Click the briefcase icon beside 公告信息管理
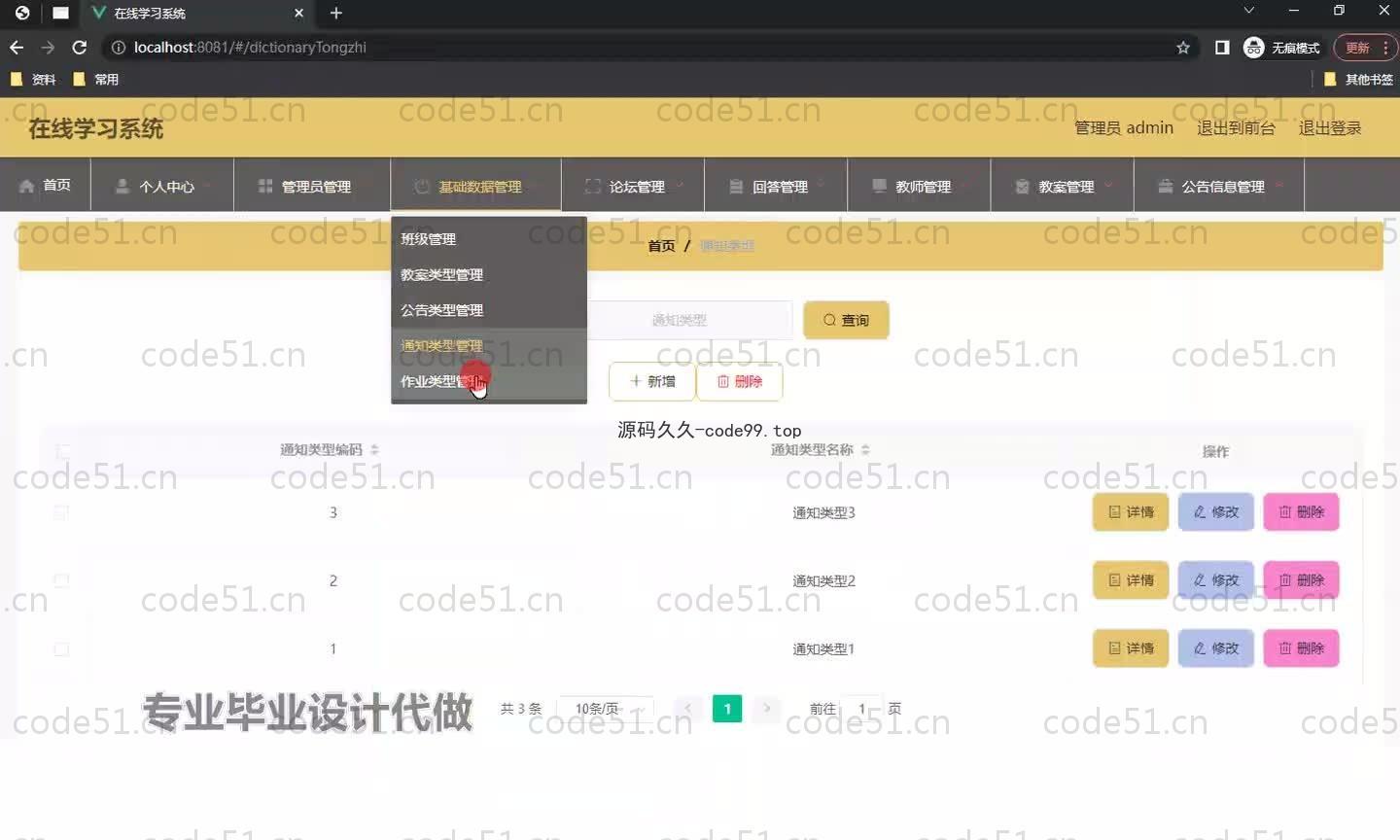Image resolution: width=1400 pixels, height=840 pixels. tap(1165, 186)
